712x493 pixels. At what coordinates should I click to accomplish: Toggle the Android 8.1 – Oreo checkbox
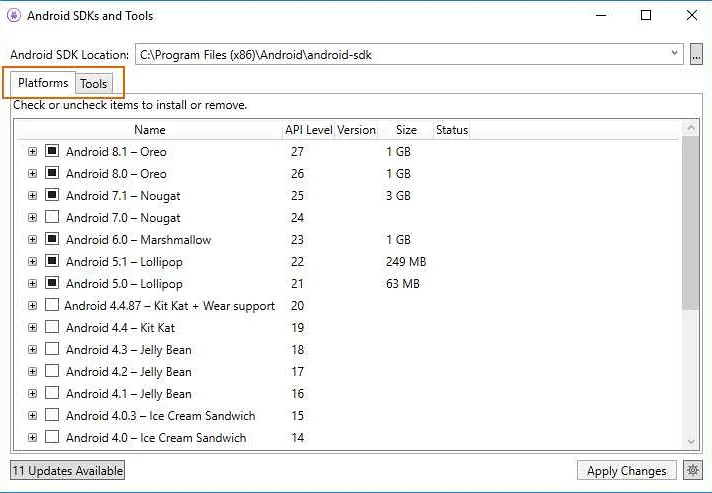coord(52,151)
